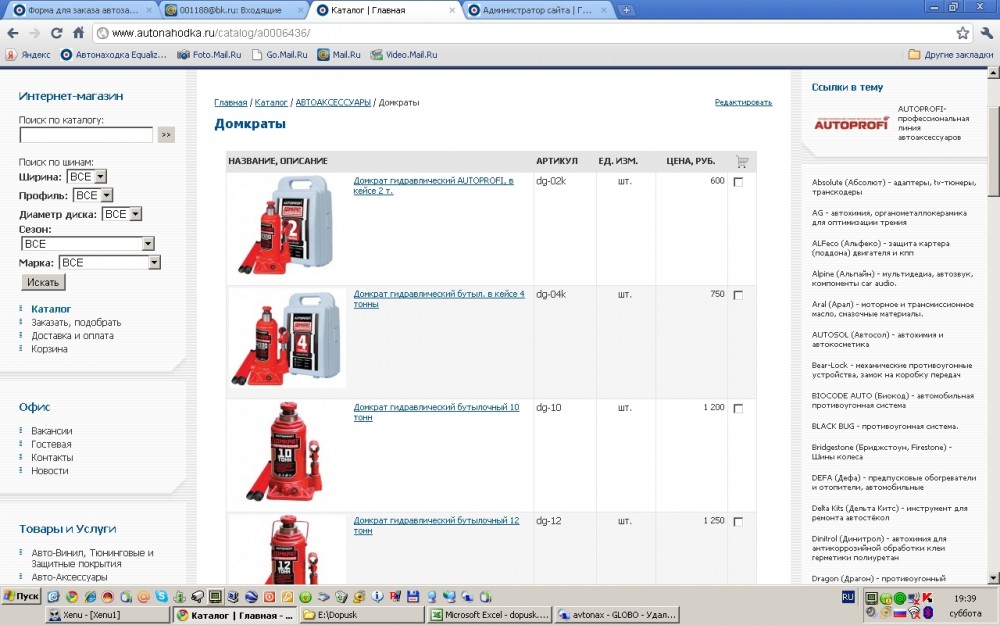Click the 10-ton red jack thumbnail
This screenshot has width=1000, height=625.
(x=286, y=452)
